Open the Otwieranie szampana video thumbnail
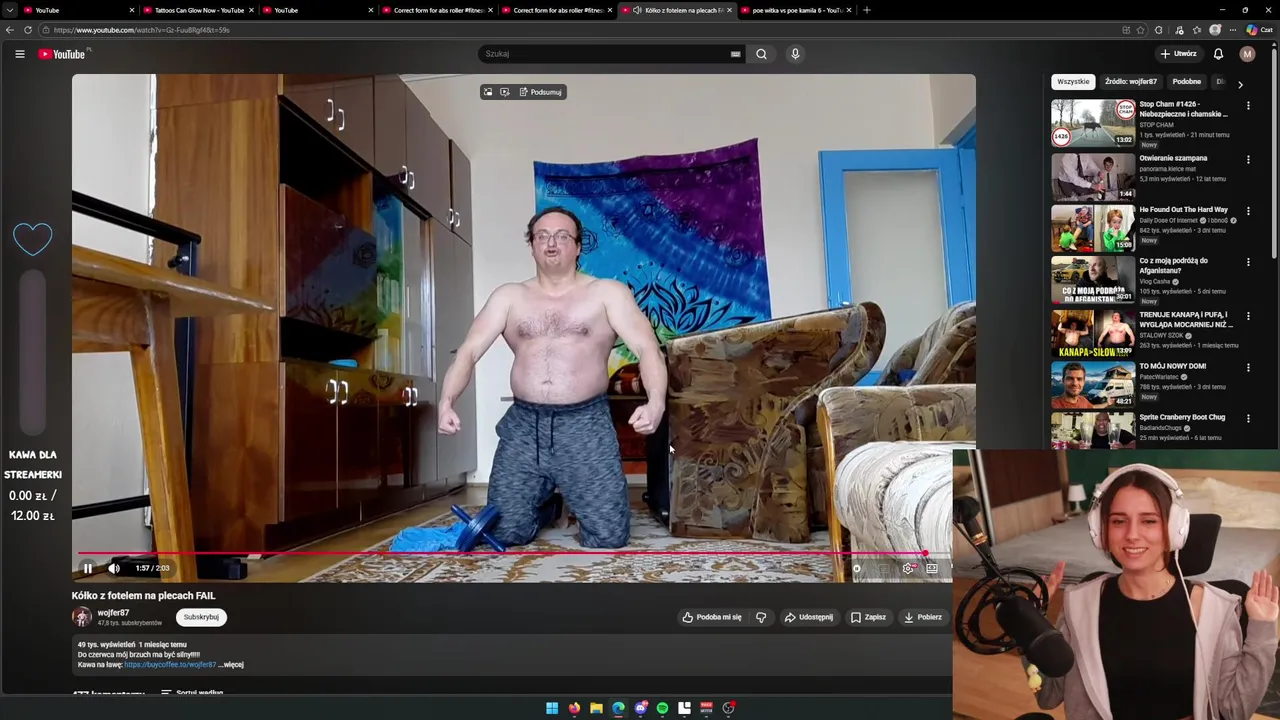 click(x=1093, y=175)
